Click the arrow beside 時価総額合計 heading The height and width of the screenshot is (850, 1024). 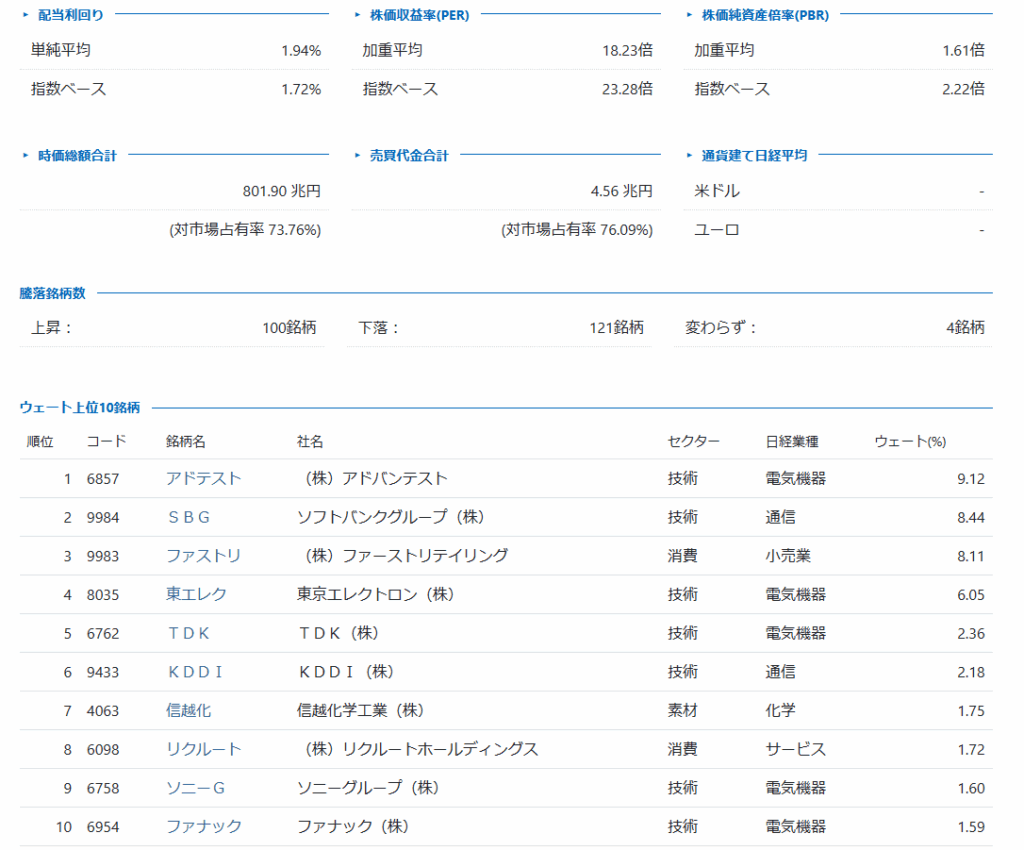pos(26,155)
